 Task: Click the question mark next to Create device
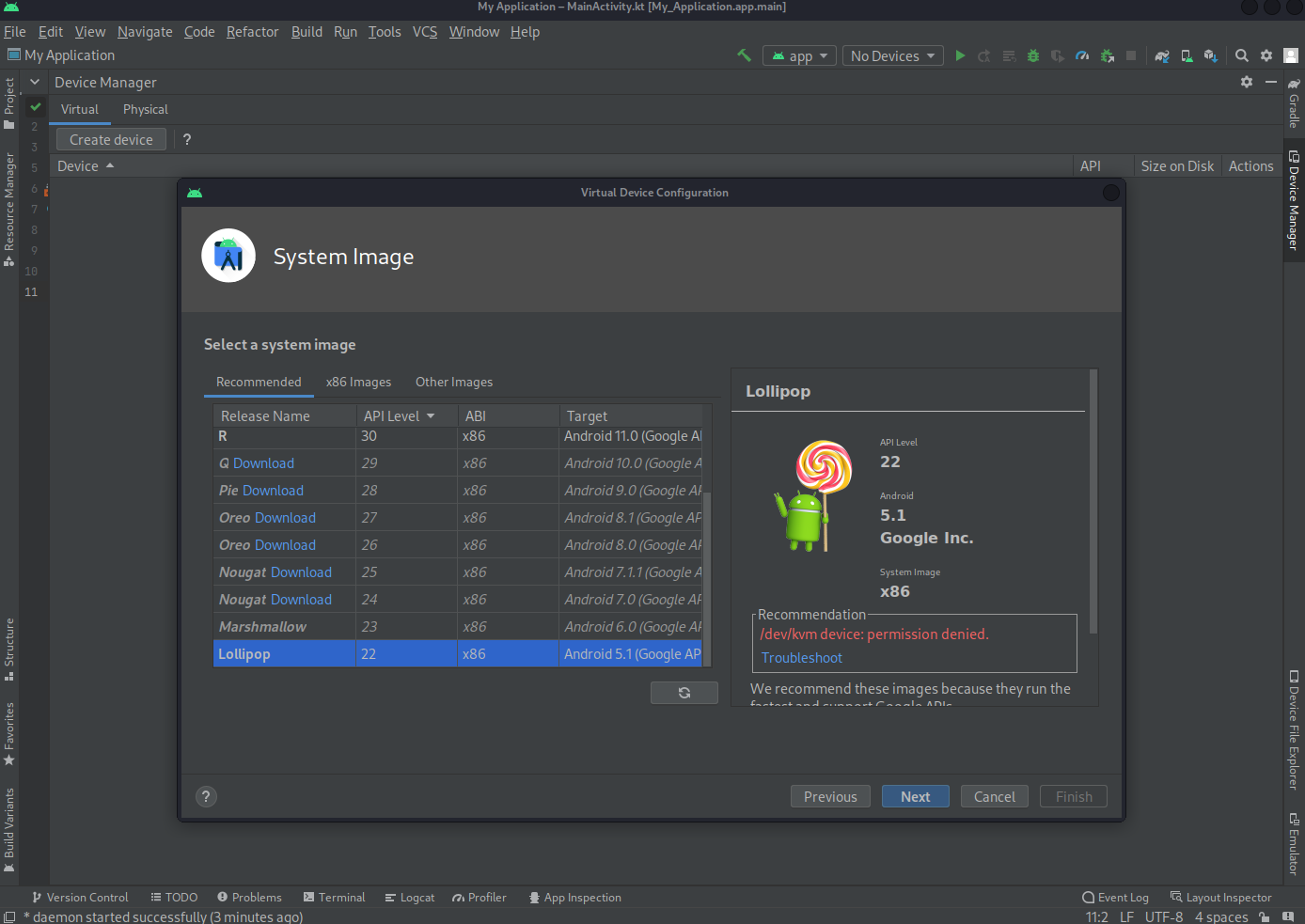click(187, 139)
